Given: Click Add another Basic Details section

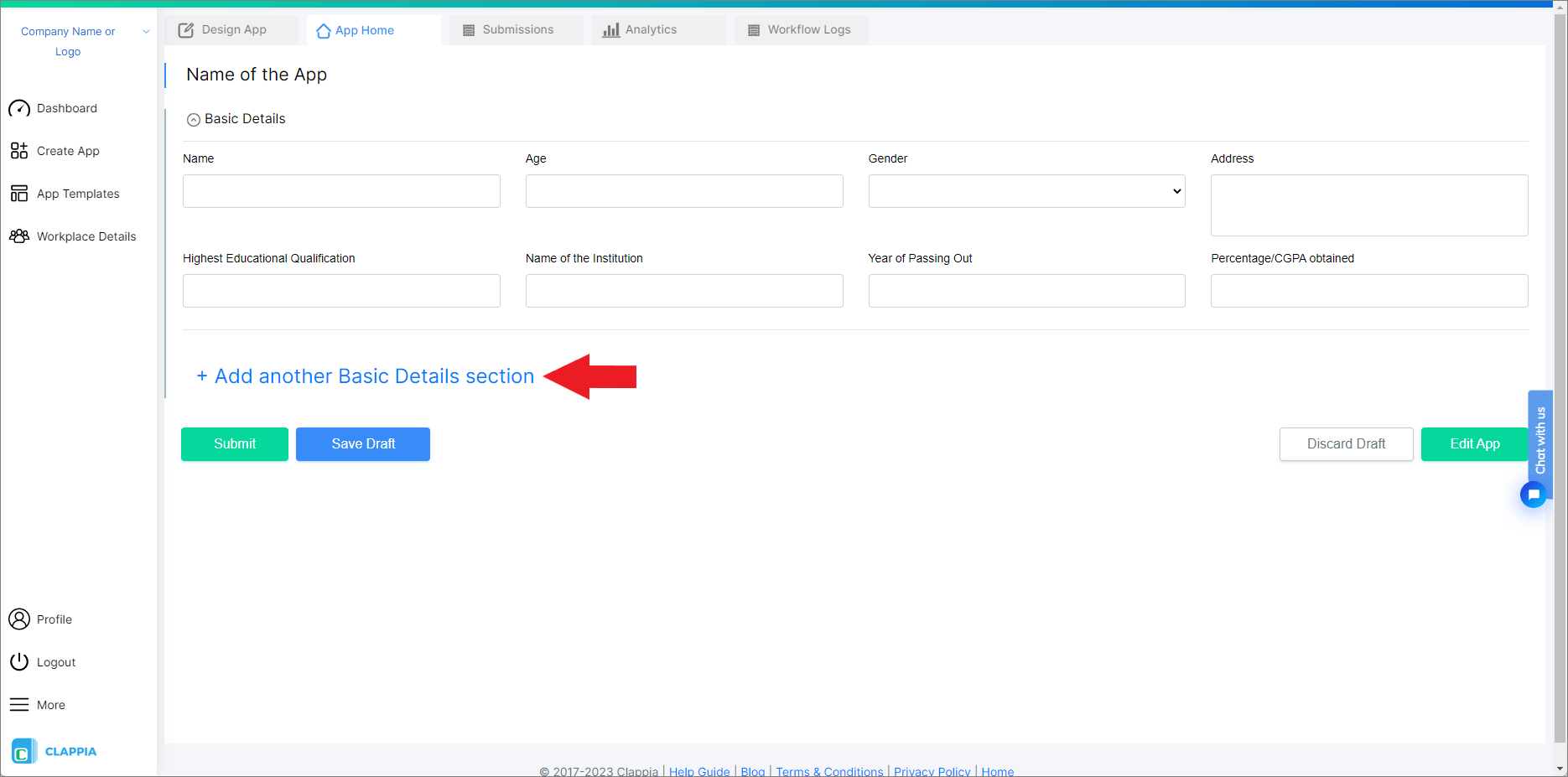Looking at the screenshot, I should click(366, 376).
